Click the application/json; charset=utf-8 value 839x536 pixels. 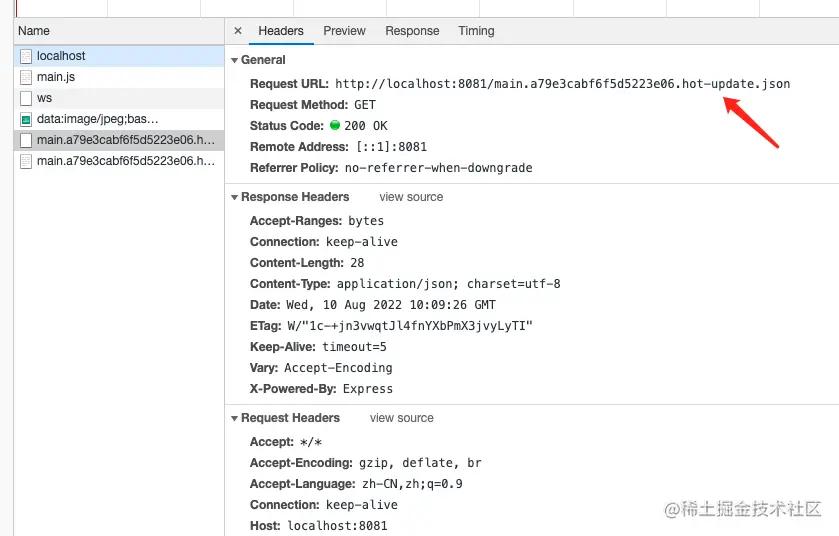pyautogui.click(x=448, y=284)
